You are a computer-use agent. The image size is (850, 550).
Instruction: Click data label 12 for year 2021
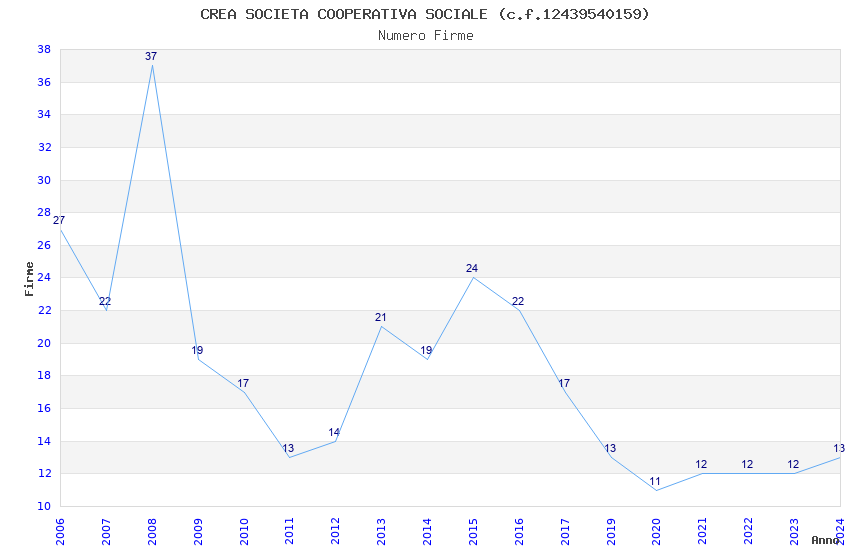coord(701,464)
